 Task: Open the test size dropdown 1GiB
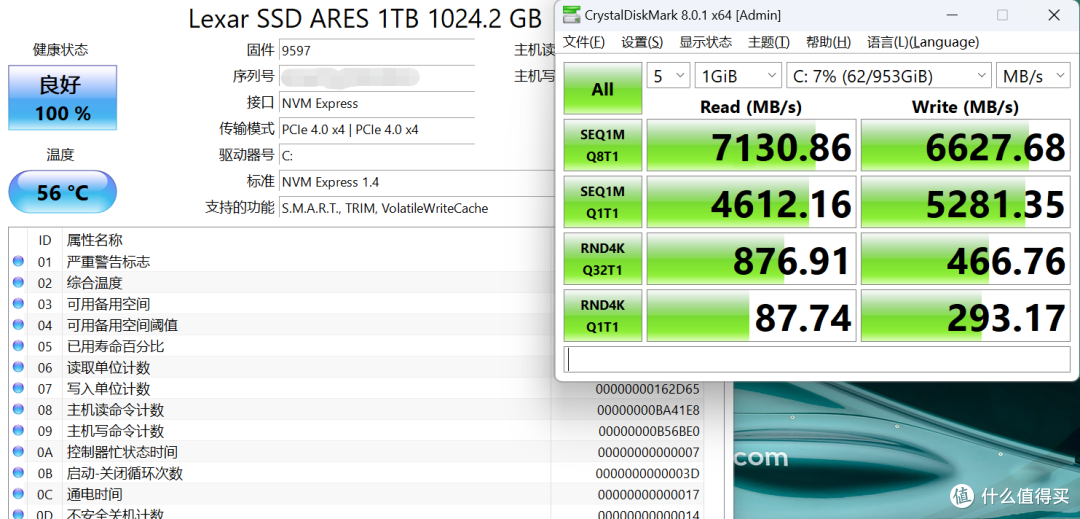(x=738, y=76)
